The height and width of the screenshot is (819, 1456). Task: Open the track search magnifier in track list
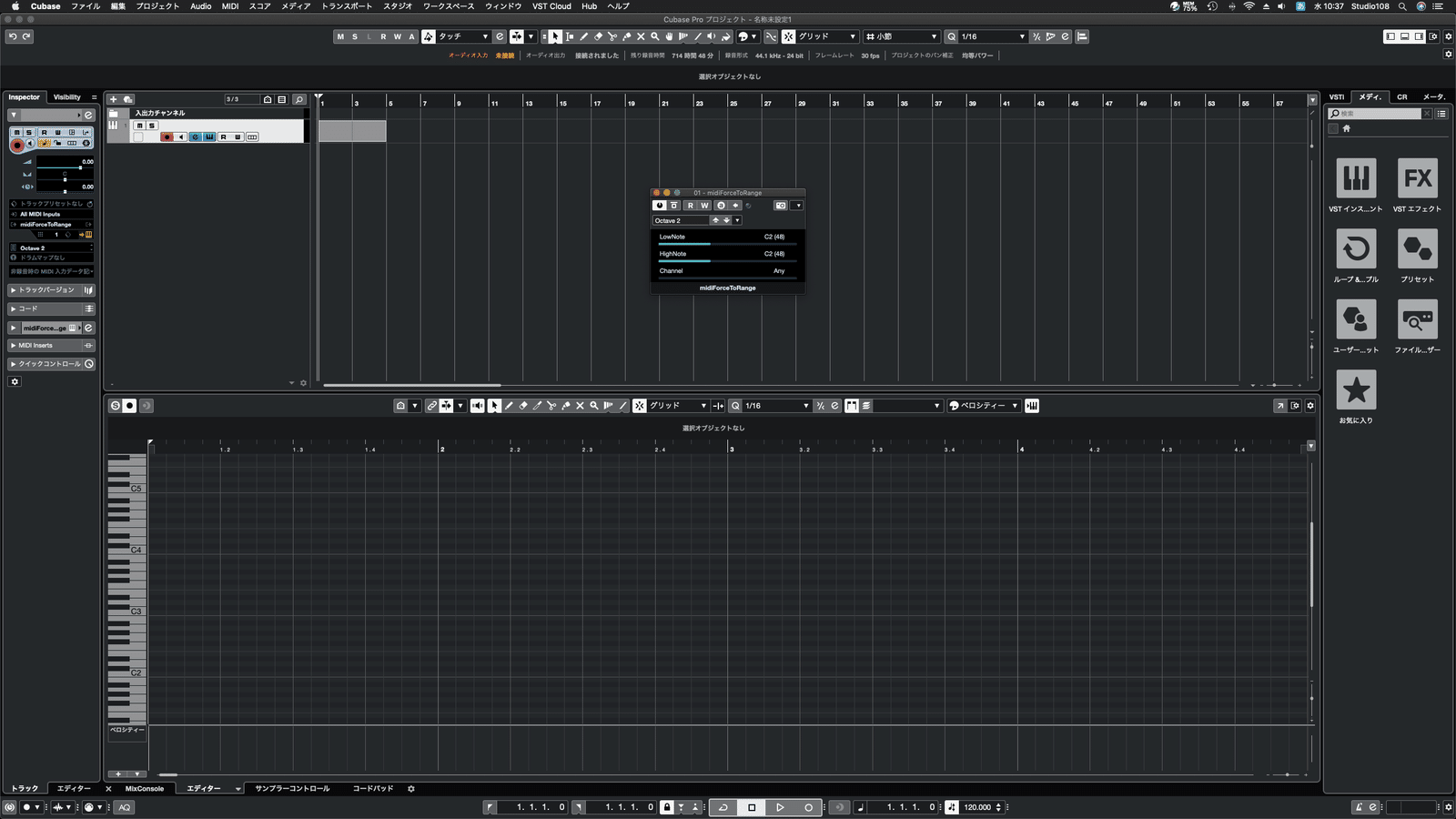point(298,99)
